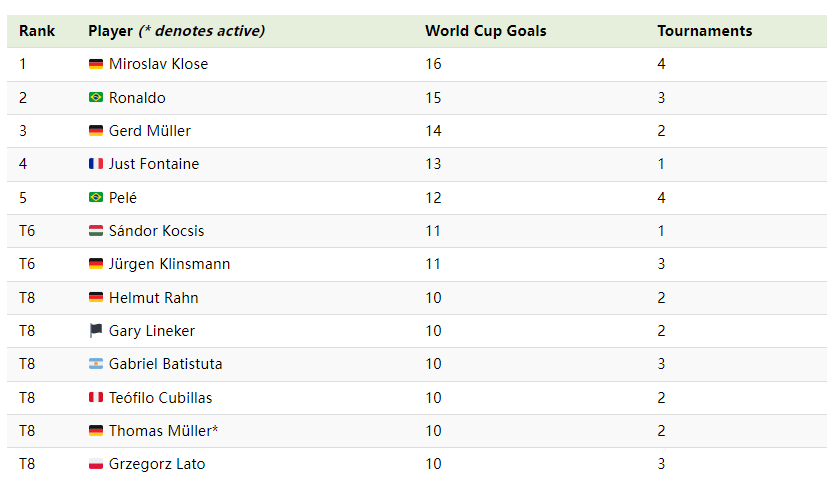This screenshot has width=834, height=498.
Task: Click the Peru flag beside Teófilo Cubillas
Action: pos(96,397)
